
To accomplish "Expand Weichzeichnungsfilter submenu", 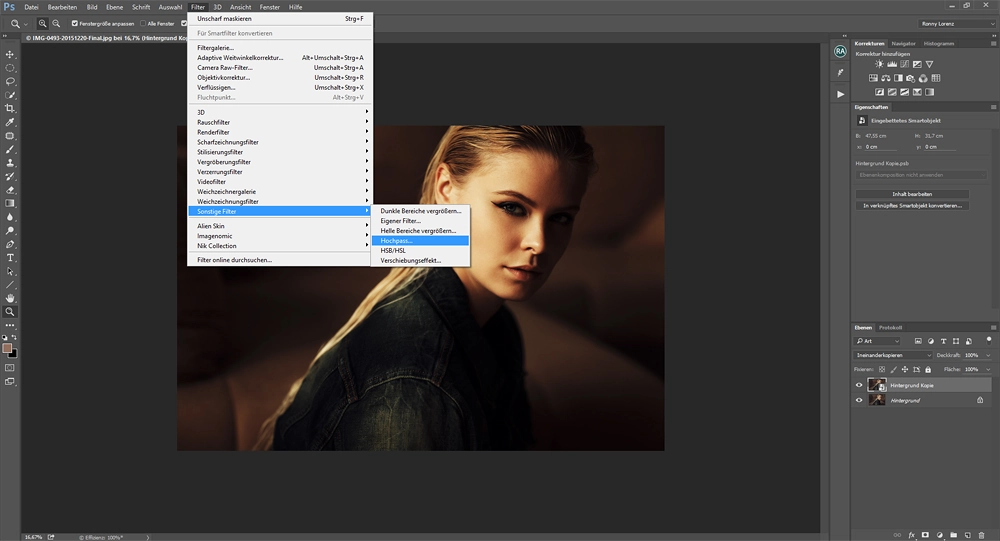I will coord(280,202).
